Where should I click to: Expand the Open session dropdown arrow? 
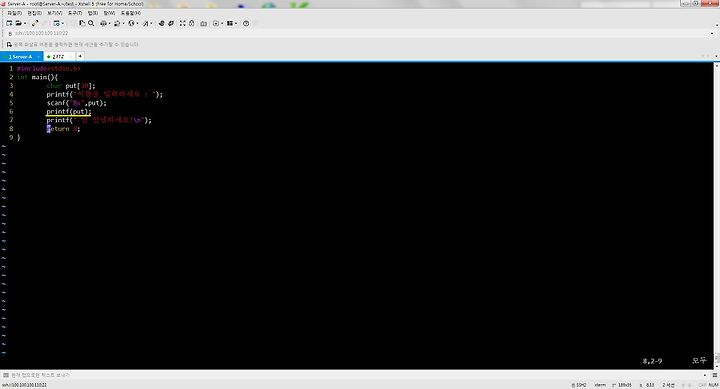(24, 23)
